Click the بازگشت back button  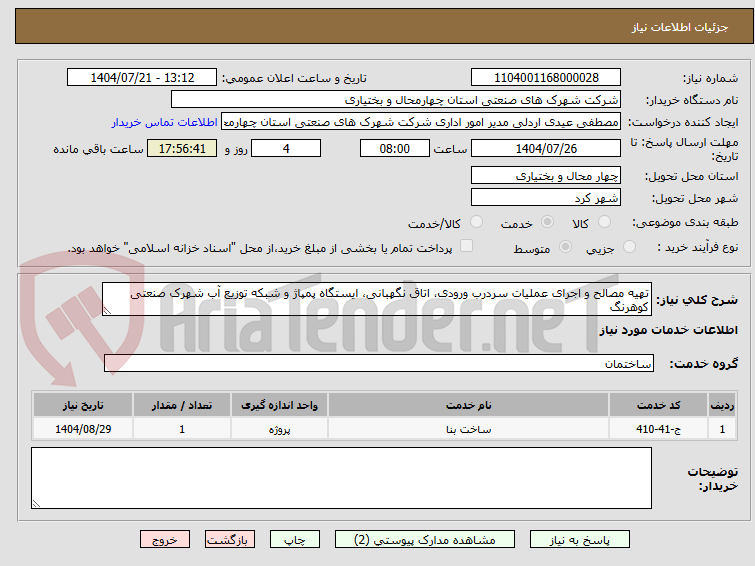(x=230, y=540)
